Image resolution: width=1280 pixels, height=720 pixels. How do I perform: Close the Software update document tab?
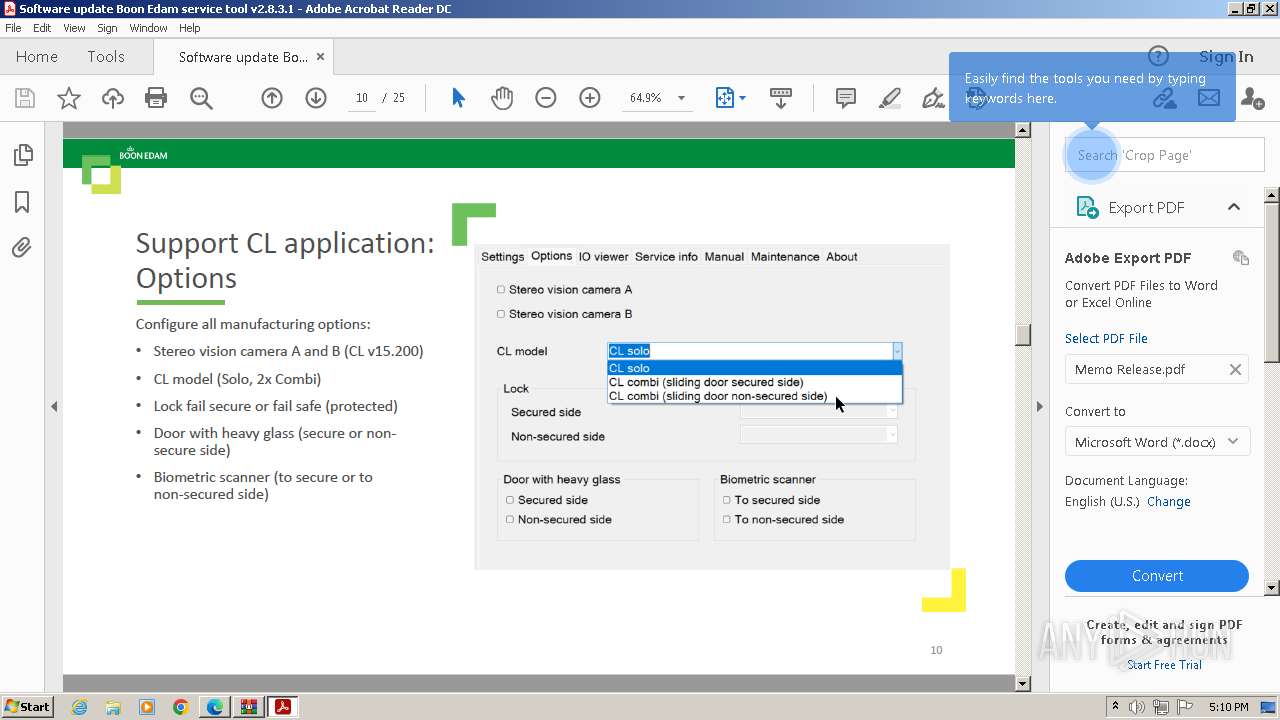point(320,57)
